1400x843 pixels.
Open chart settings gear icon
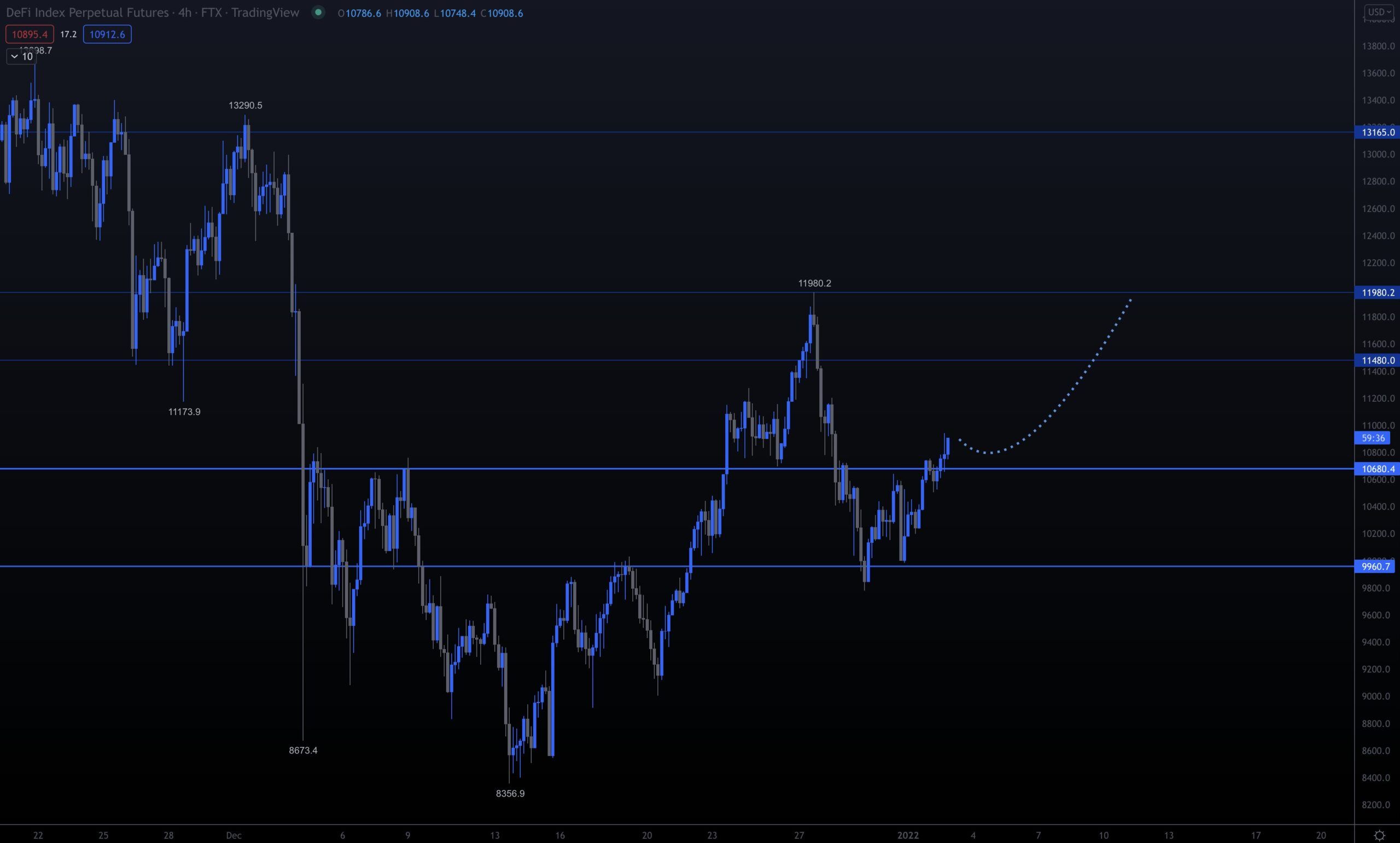click(1379, 835)
